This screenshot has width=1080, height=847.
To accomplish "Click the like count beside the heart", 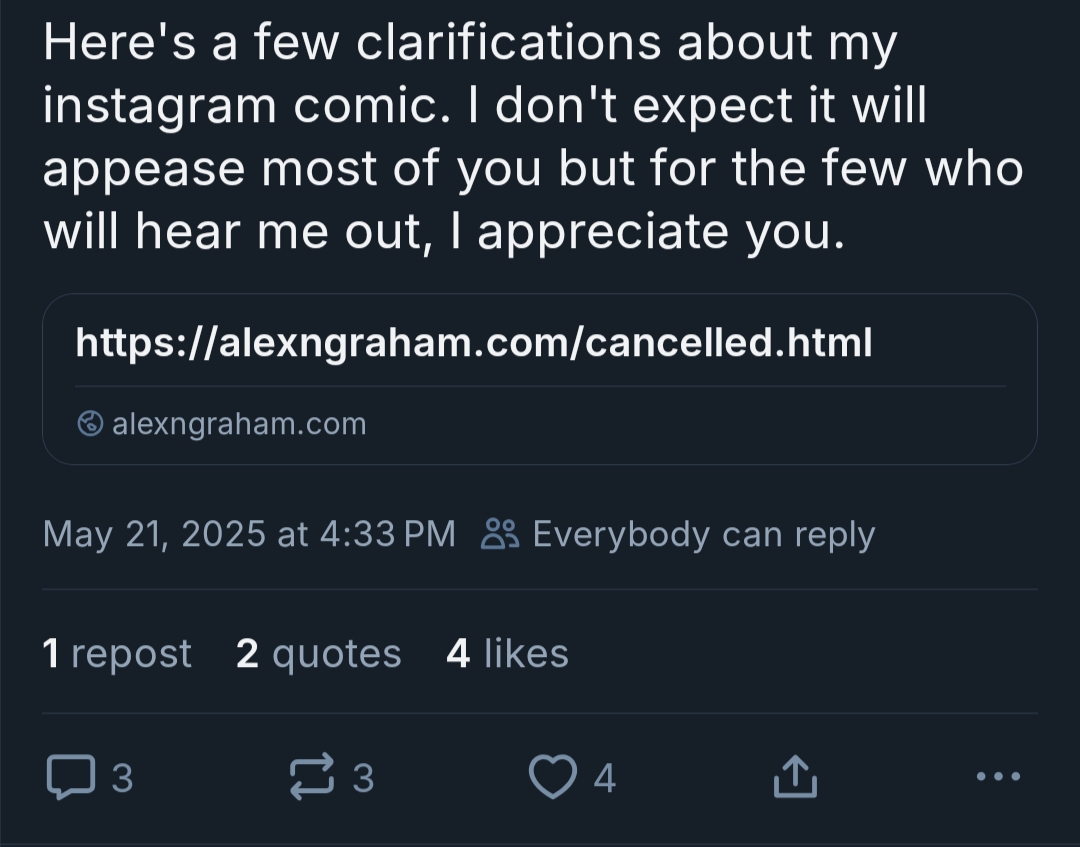I will click(604, 777).
